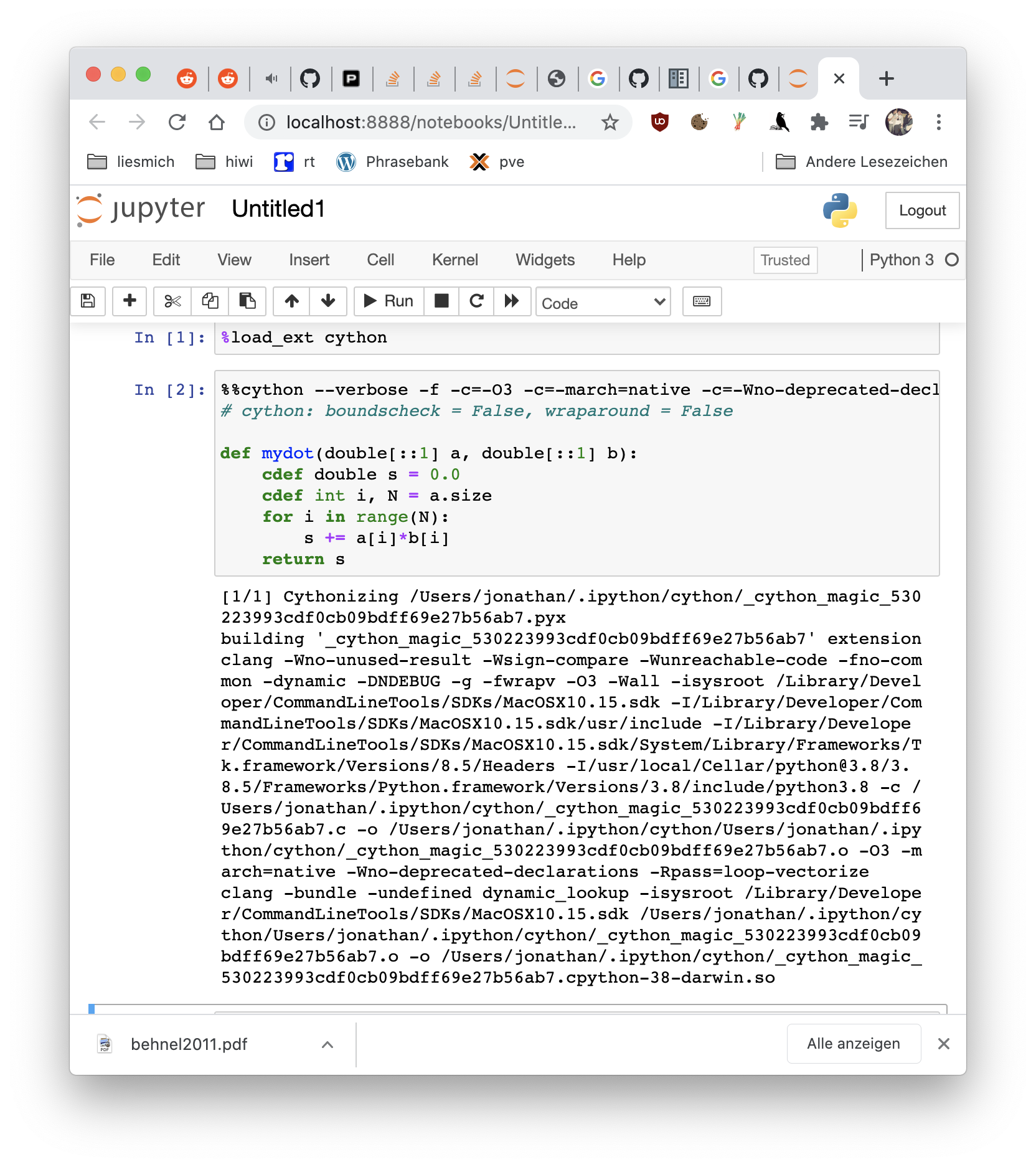Viewport: 1036px width, 1167px height.
Task: Insert cell below with plus icon
Action: [x=129, y=301]
